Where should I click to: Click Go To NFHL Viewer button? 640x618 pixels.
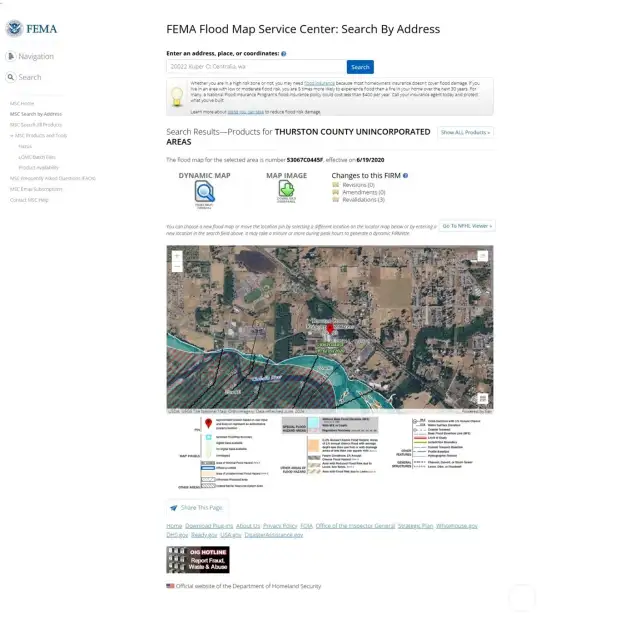(467, 226)
